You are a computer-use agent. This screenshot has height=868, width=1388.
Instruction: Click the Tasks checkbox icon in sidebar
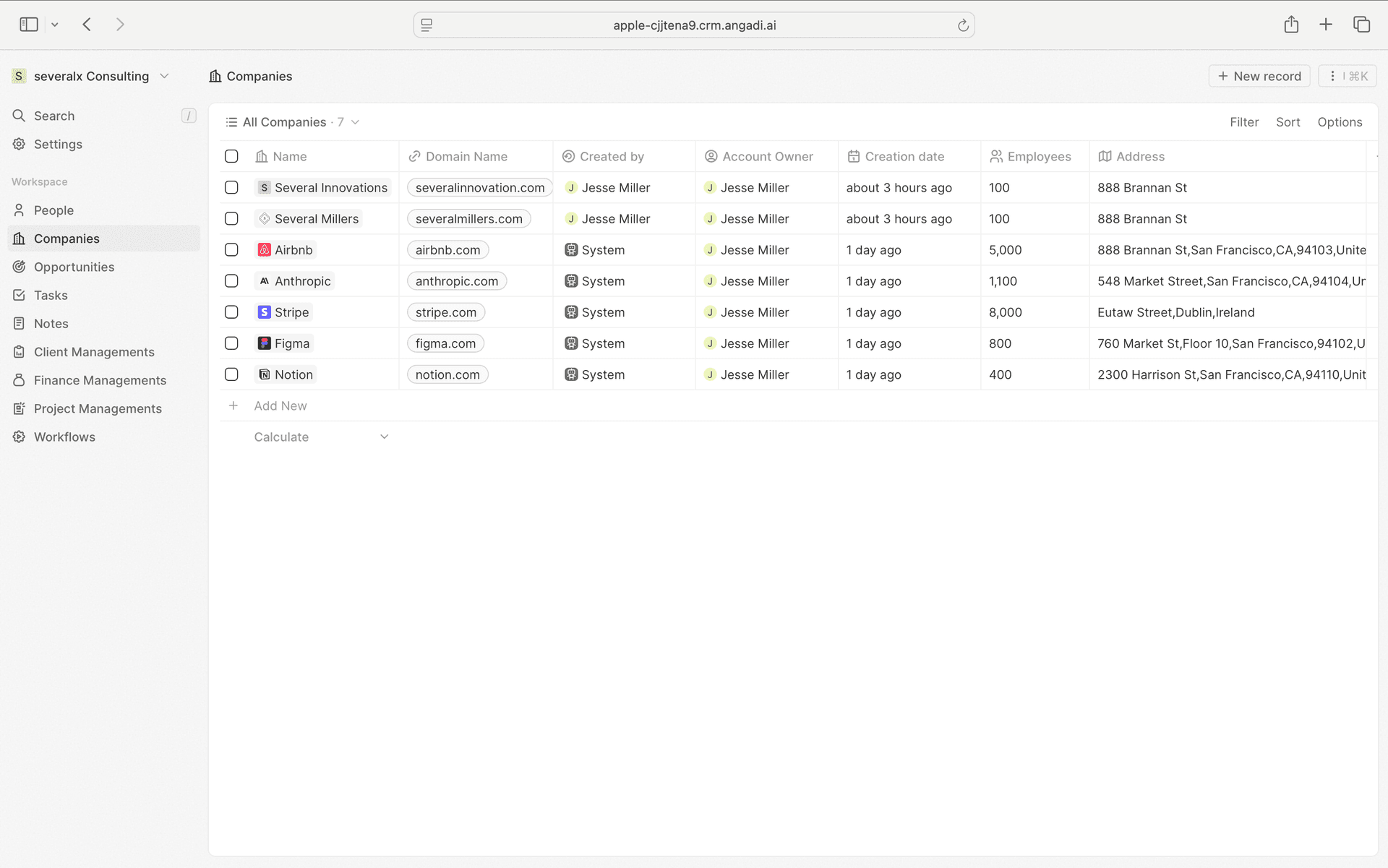click(x=19, y=295)
